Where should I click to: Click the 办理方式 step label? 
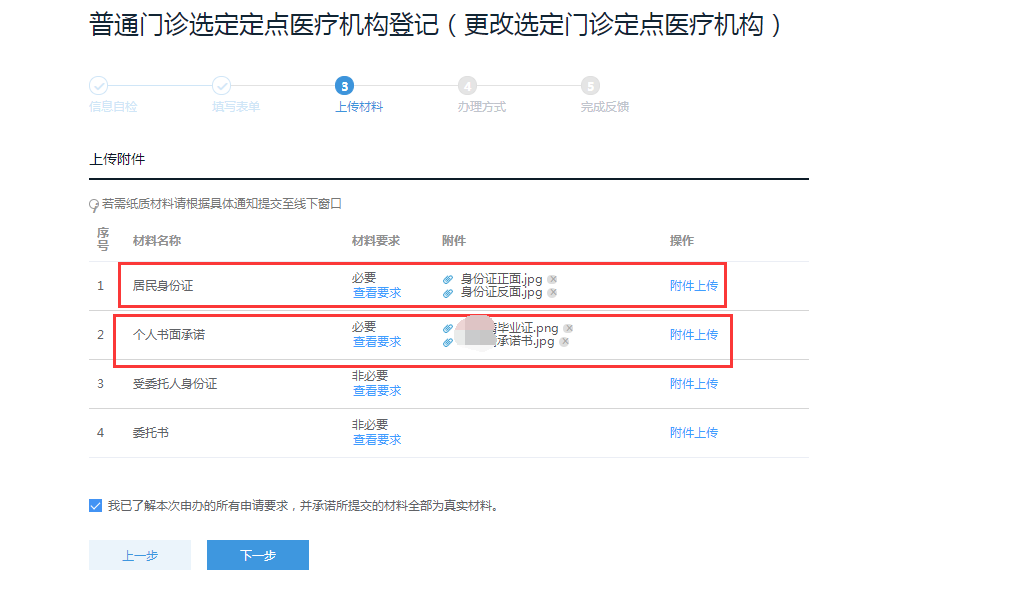pos(482,107)
